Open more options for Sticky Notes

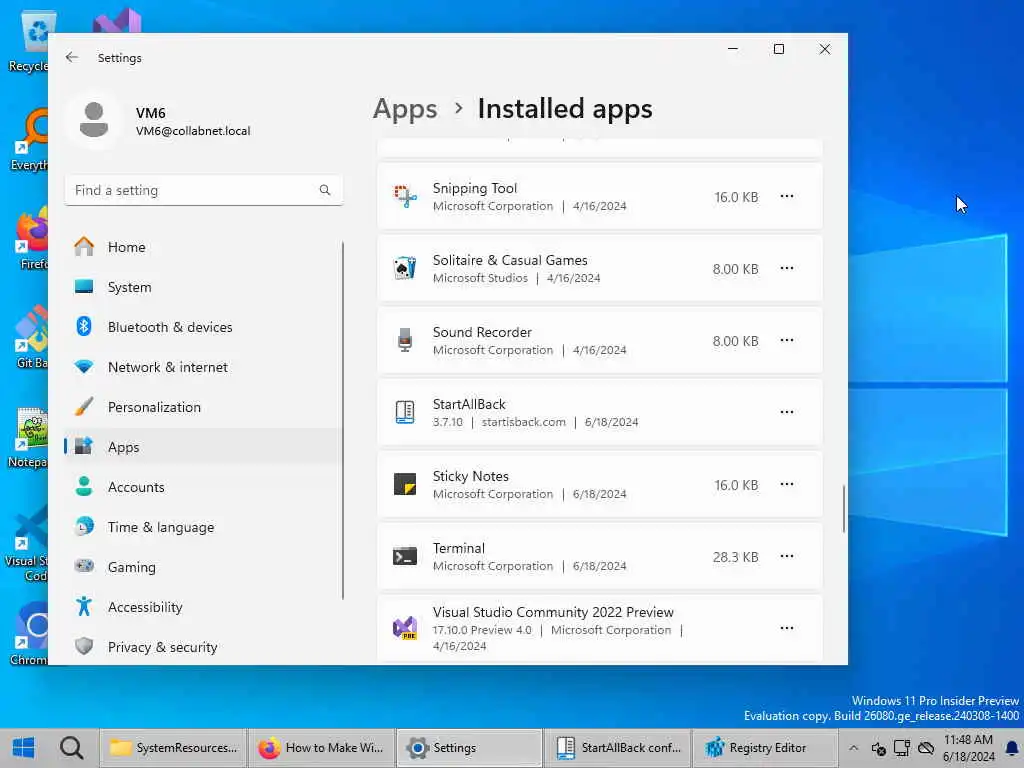point(787,485)
